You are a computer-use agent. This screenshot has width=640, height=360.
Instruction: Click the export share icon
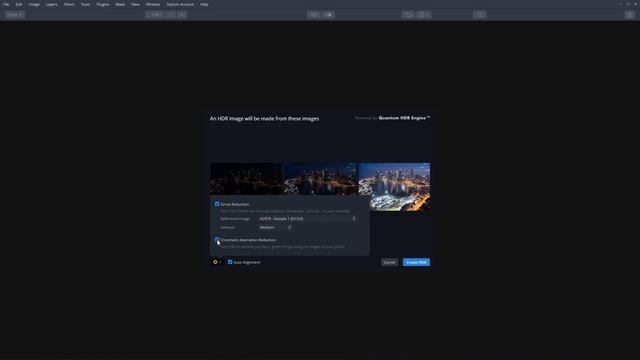pyautogui.click(x=630, y=15)
